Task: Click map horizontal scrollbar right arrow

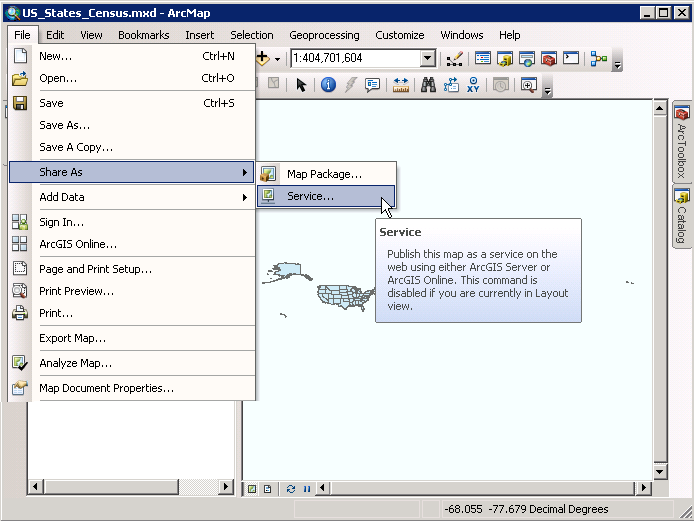Action: (643, 488)
